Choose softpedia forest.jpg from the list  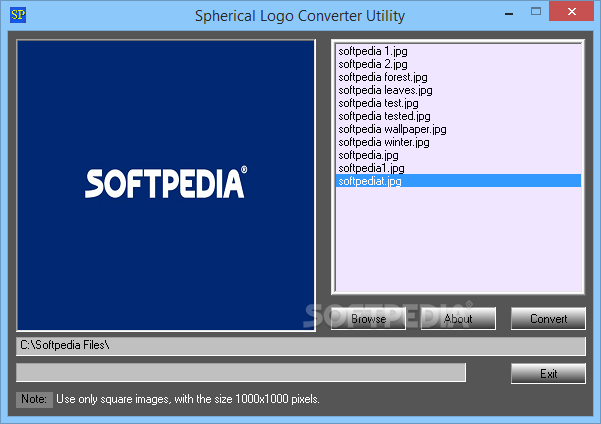tap(458, 77)
